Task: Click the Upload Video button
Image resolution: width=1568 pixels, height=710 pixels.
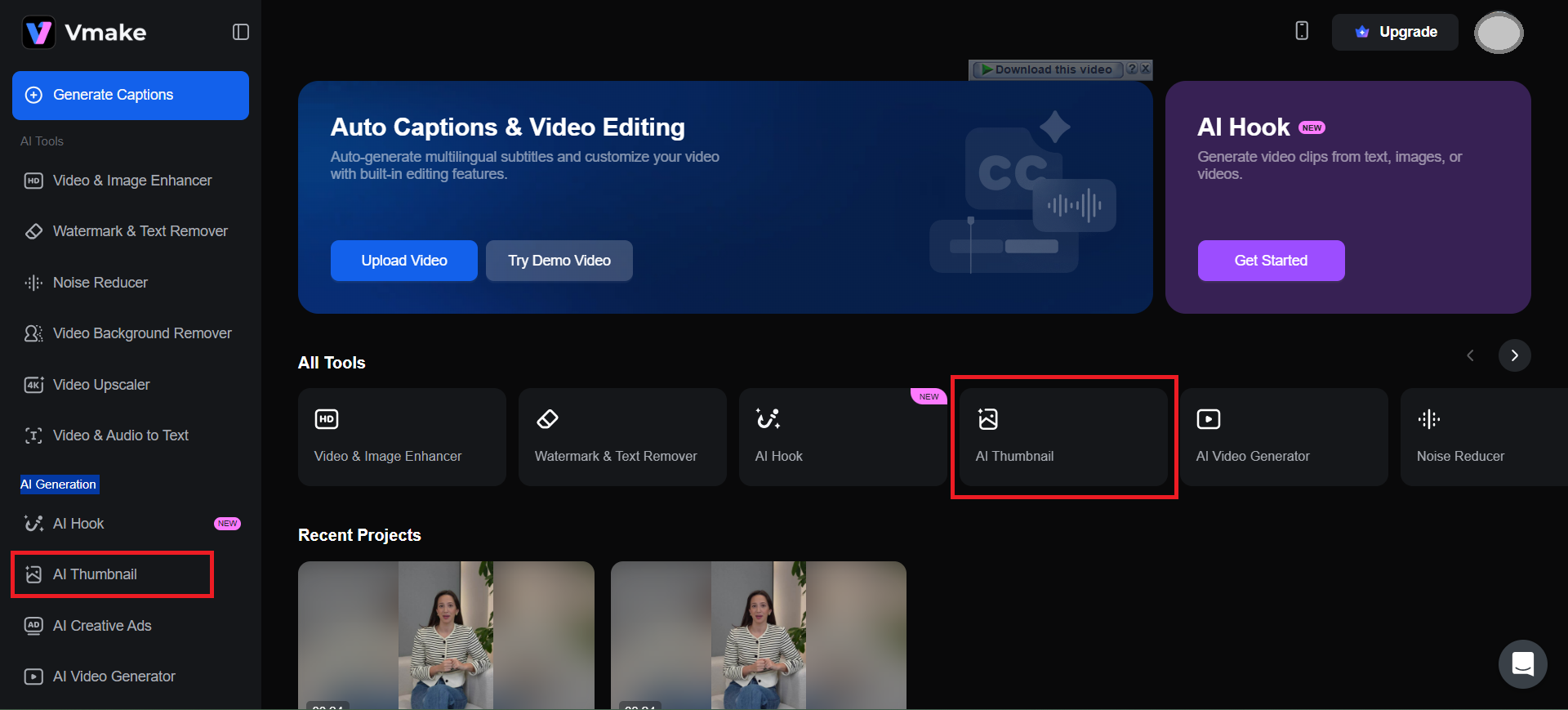Action: tap(403, 261)
